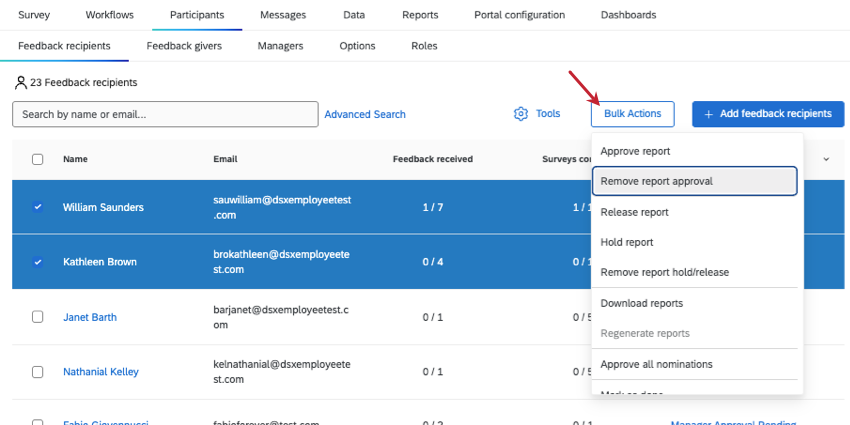Switch to the Survey tab
The height and width of the screenshot is (425, 850).
click(34, 15)
